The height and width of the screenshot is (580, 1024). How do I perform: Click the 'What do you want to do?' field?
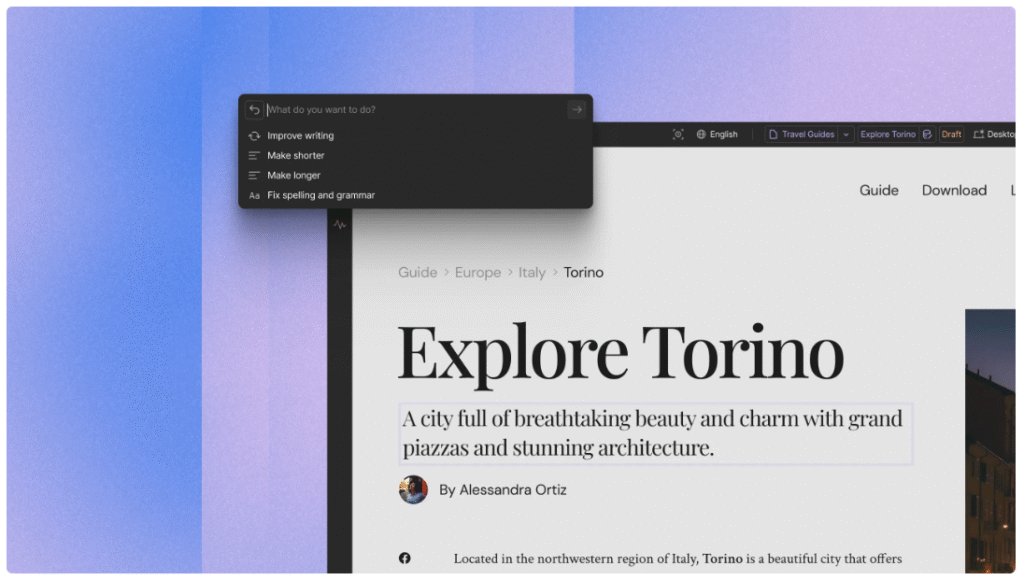(410, 110)
